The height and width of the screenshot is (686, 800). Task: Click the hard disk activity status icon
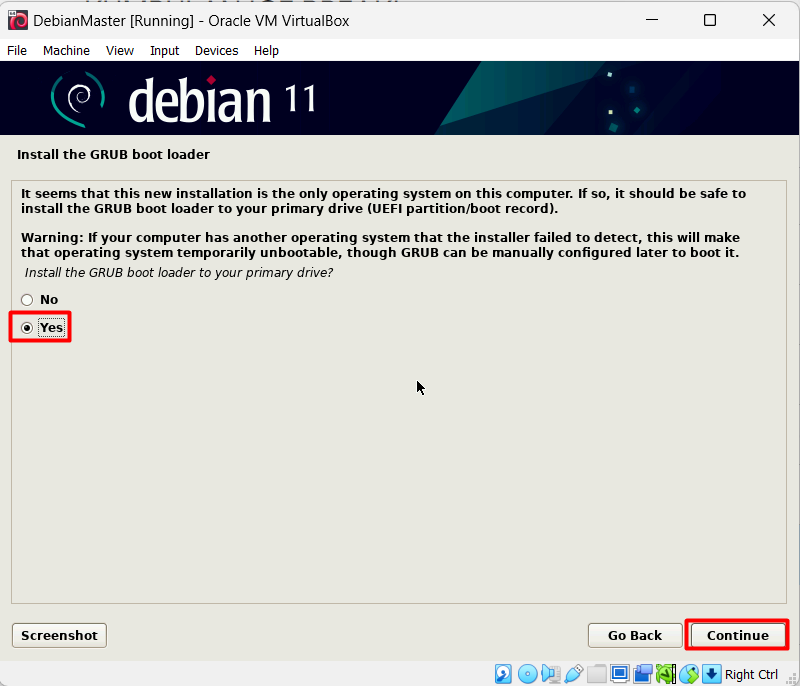tap(503, 674)
